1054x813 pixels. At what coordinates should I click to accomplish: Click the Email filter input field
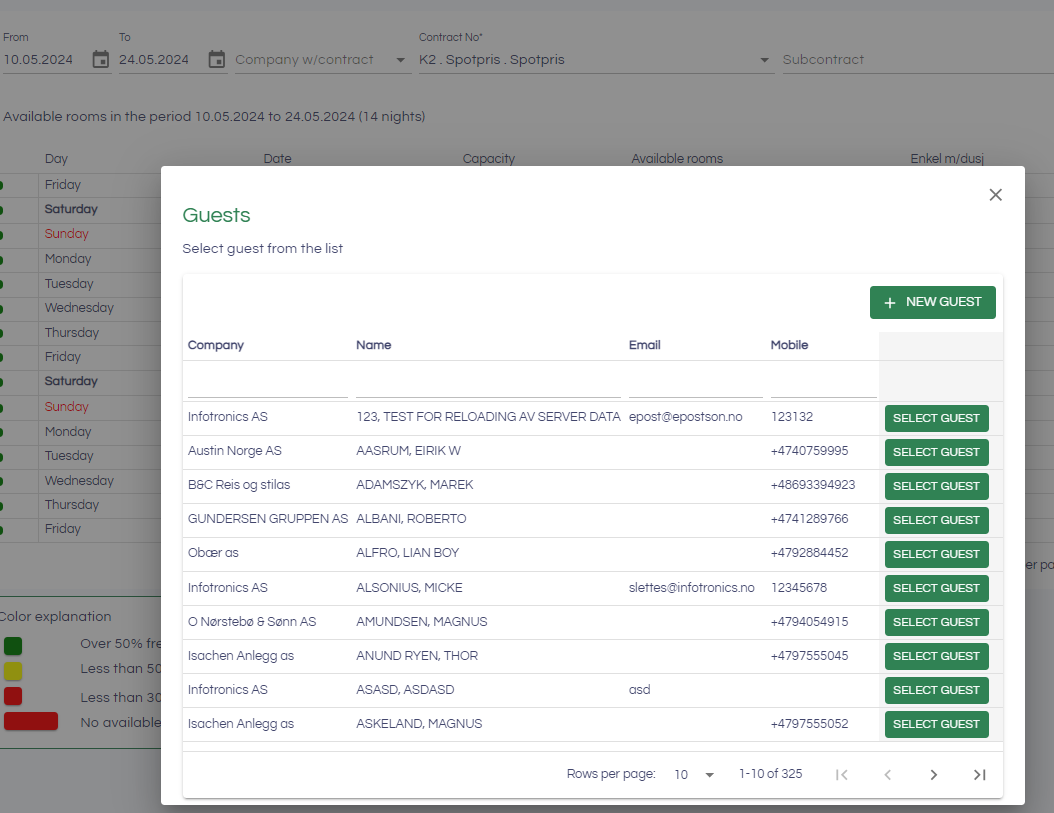(x=695, y=385)
